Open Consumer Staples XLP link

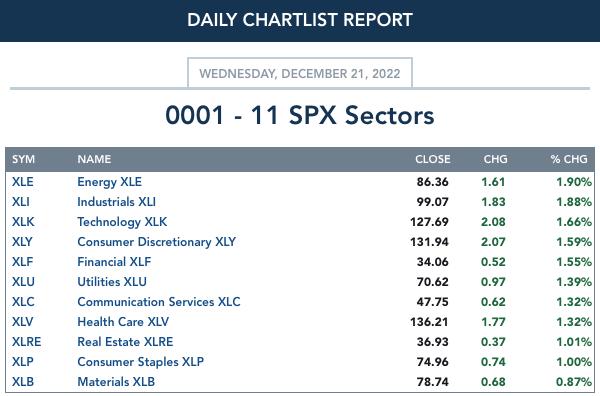pos(140,362)
